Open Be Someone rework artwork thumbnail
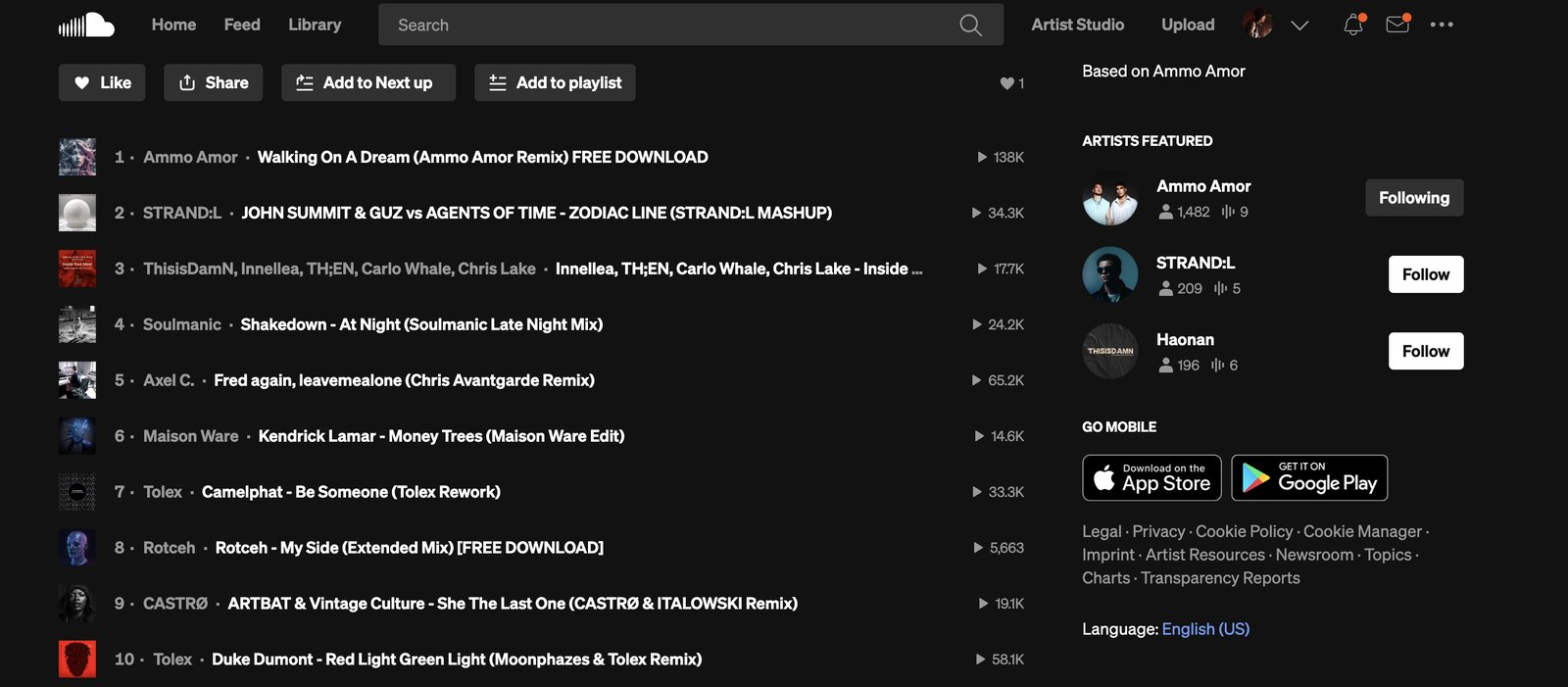This screenshot has height=687, width=1568. pyautogui.click(x=77, y=492)
